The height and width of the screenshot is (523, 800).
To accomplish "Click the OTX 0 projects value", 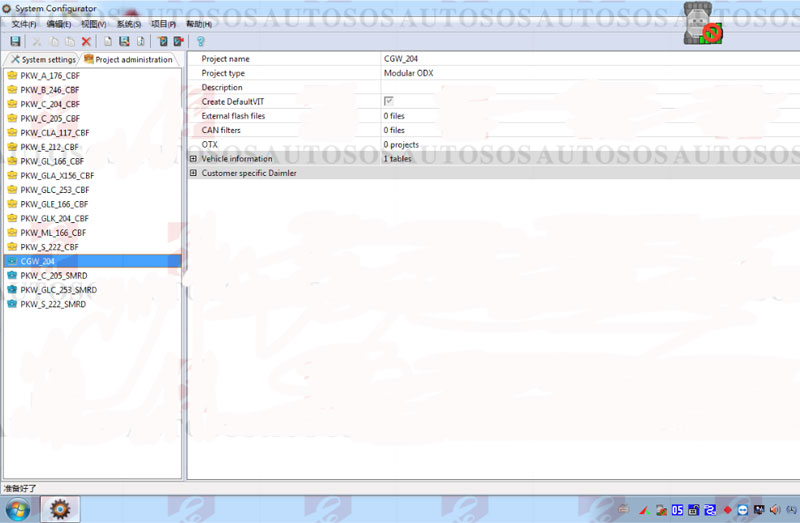I will [402, 144].
